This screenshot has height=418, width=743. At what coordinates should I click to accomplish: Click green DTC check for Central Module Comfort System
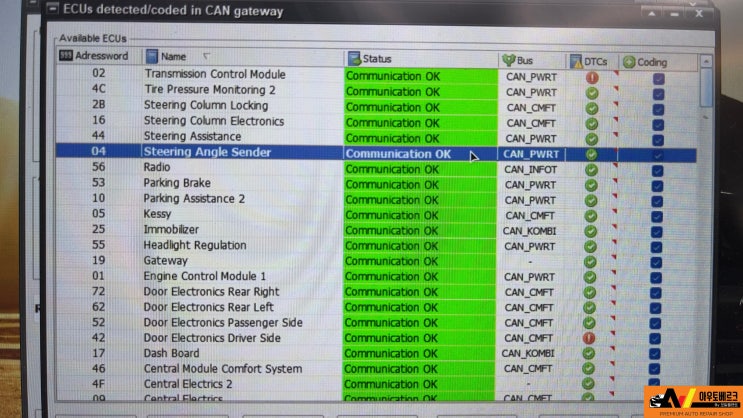click(589, 368)
